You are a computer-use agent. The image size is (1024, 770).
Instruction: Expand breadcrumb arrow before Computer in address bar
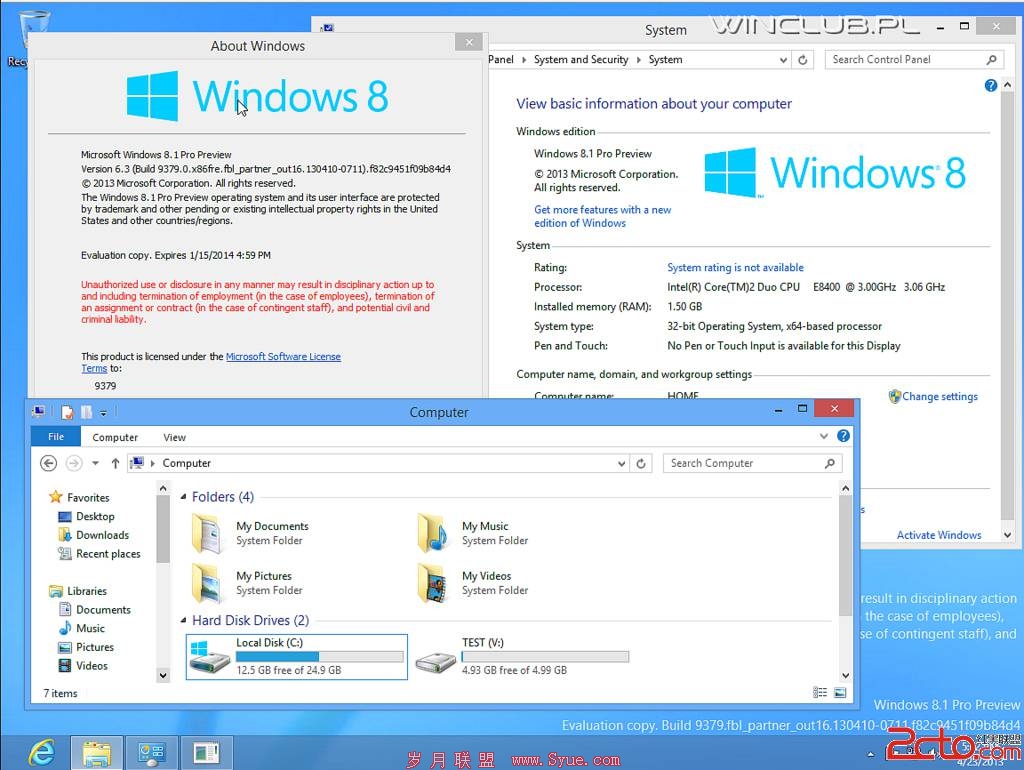click(153, 463)
